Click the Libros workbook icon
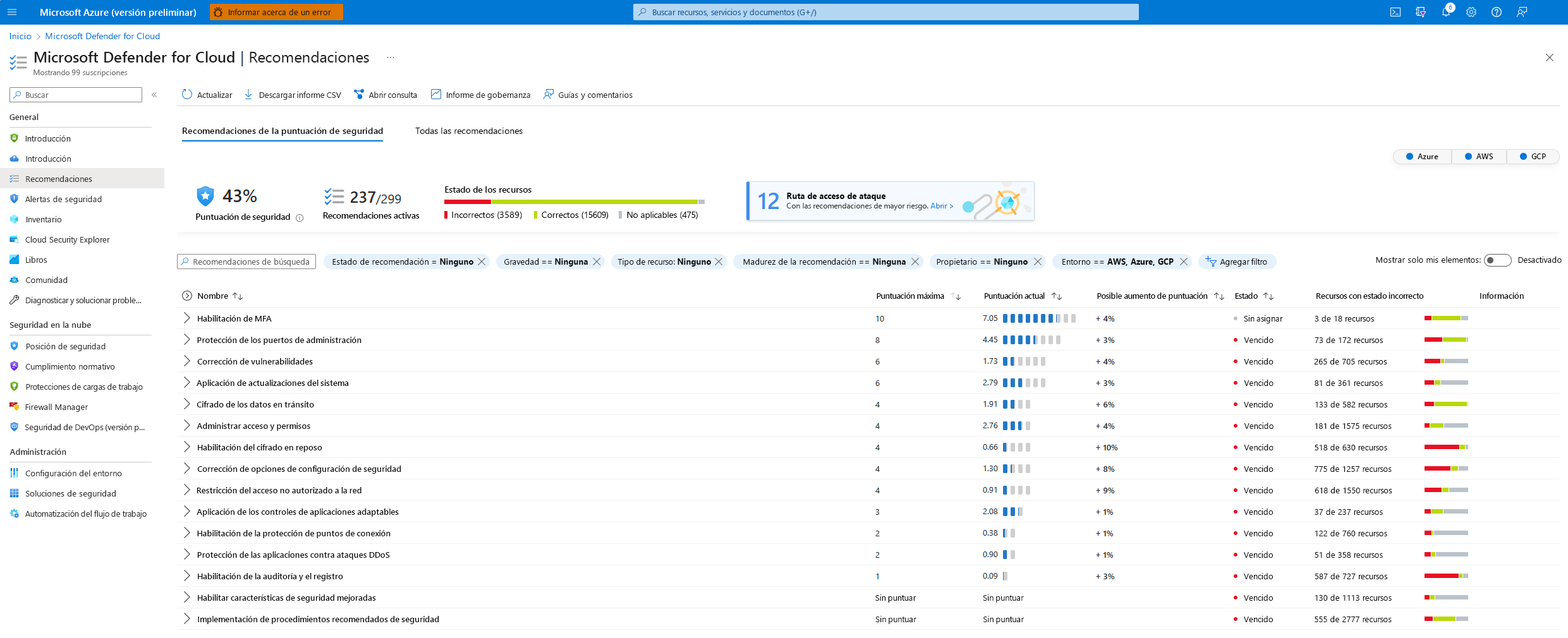Viewport: 1568px width, 638px height. click(14, 260)
